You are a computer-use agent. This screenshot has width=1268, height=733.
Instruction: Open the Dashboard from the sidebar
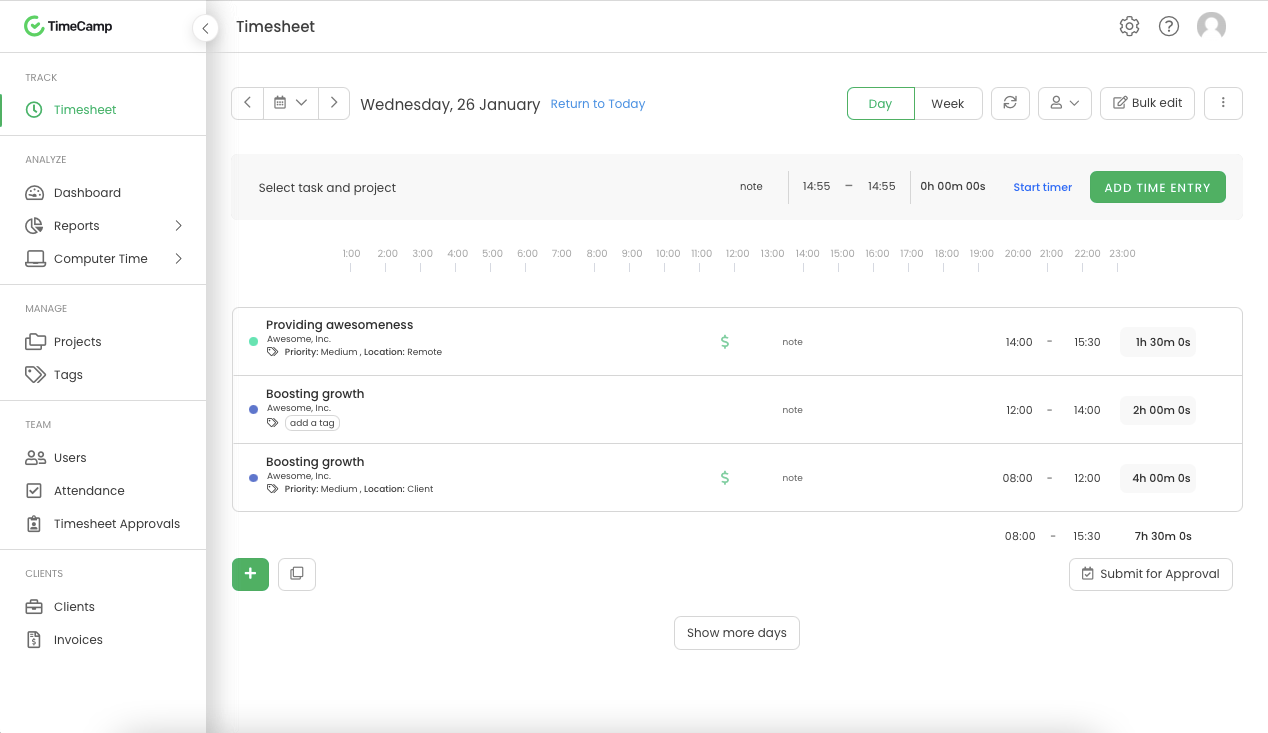pos(89,192)
